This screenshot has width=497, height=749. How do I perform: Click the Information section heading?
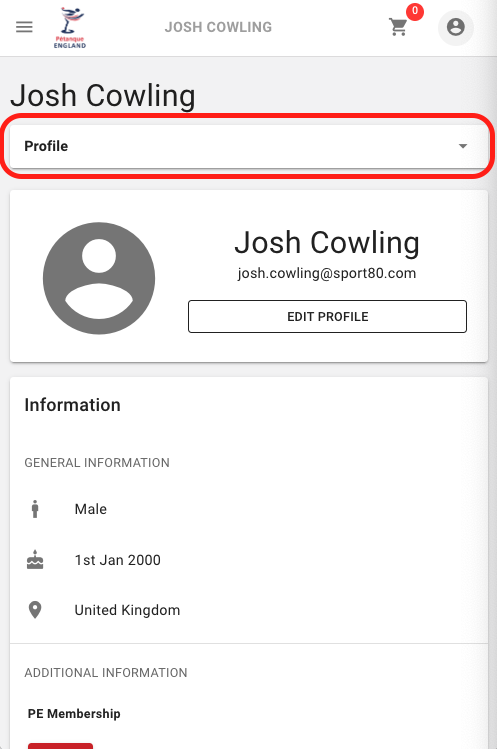coord(73,405)
